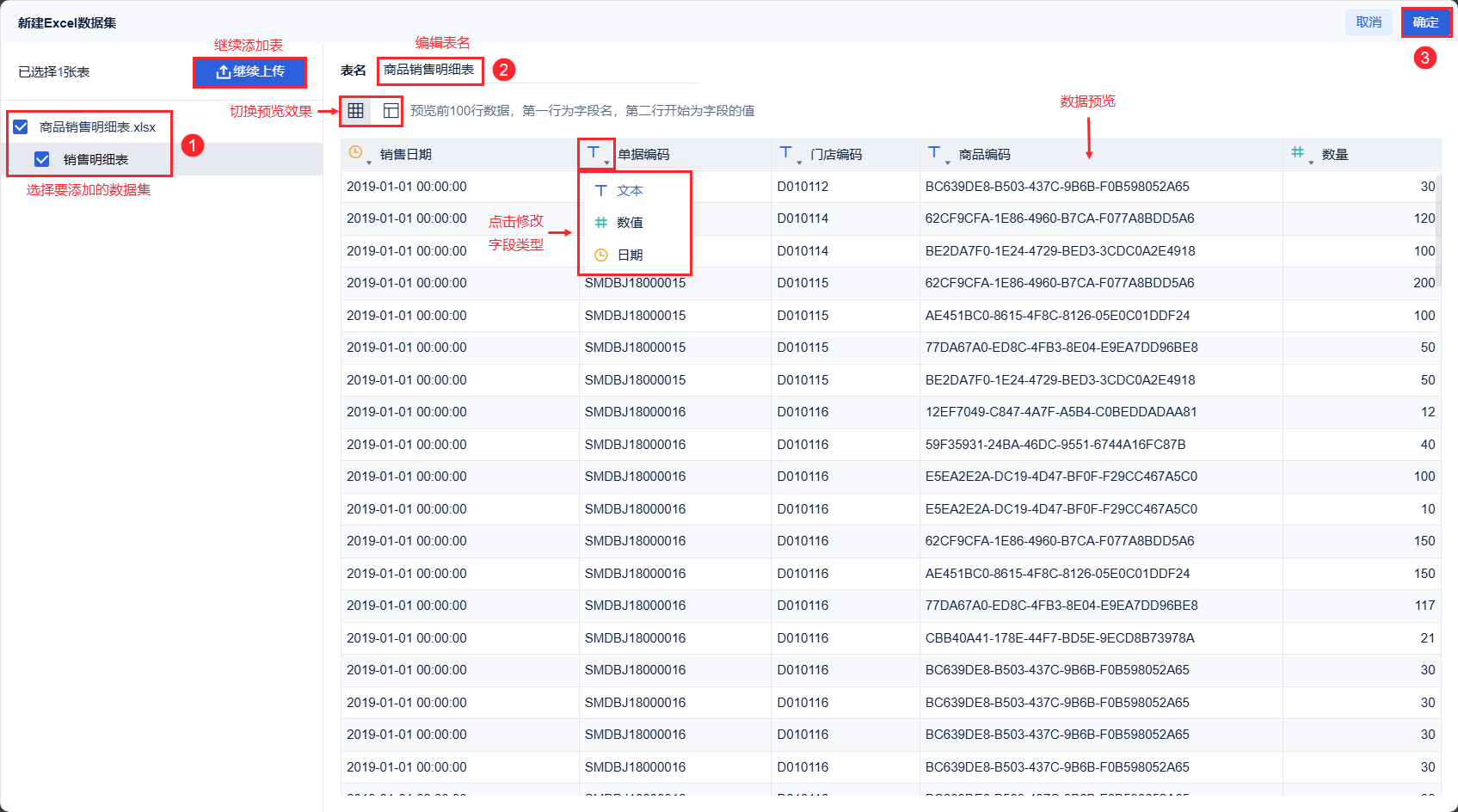
Task: Click the 数量 column header
Action: 1362,154
